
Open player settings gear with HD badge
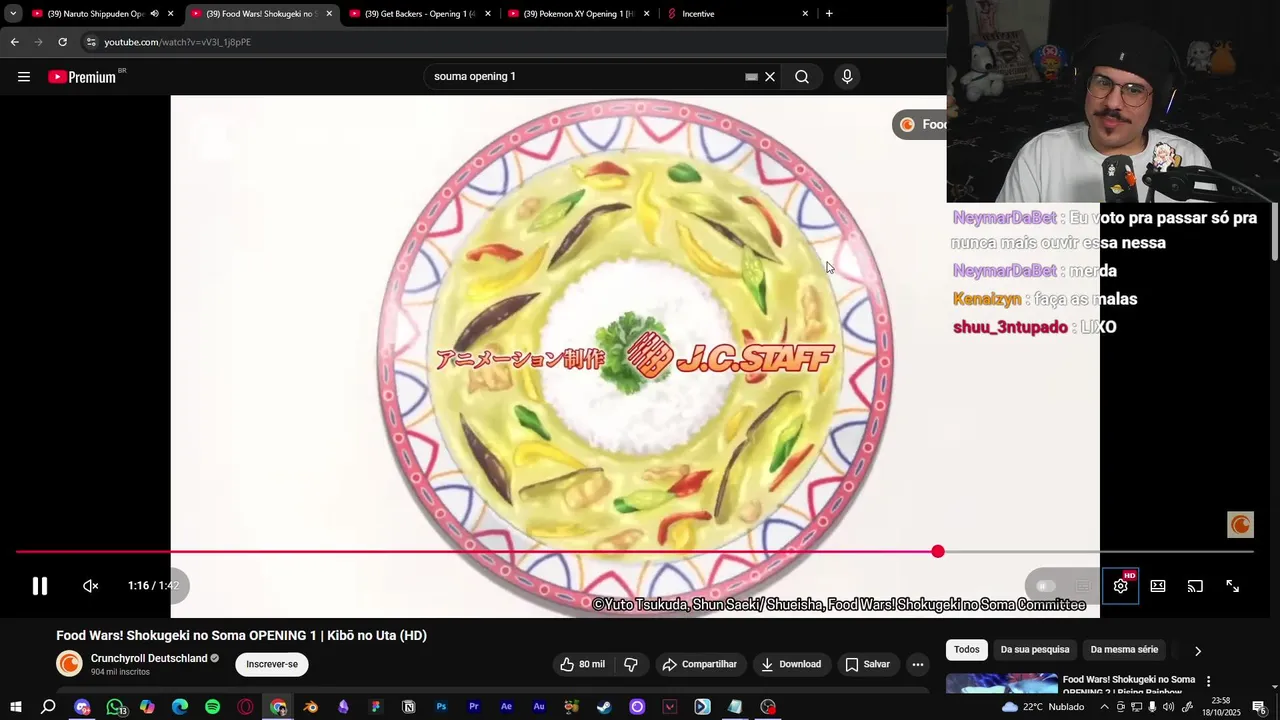click(1121, 586)
